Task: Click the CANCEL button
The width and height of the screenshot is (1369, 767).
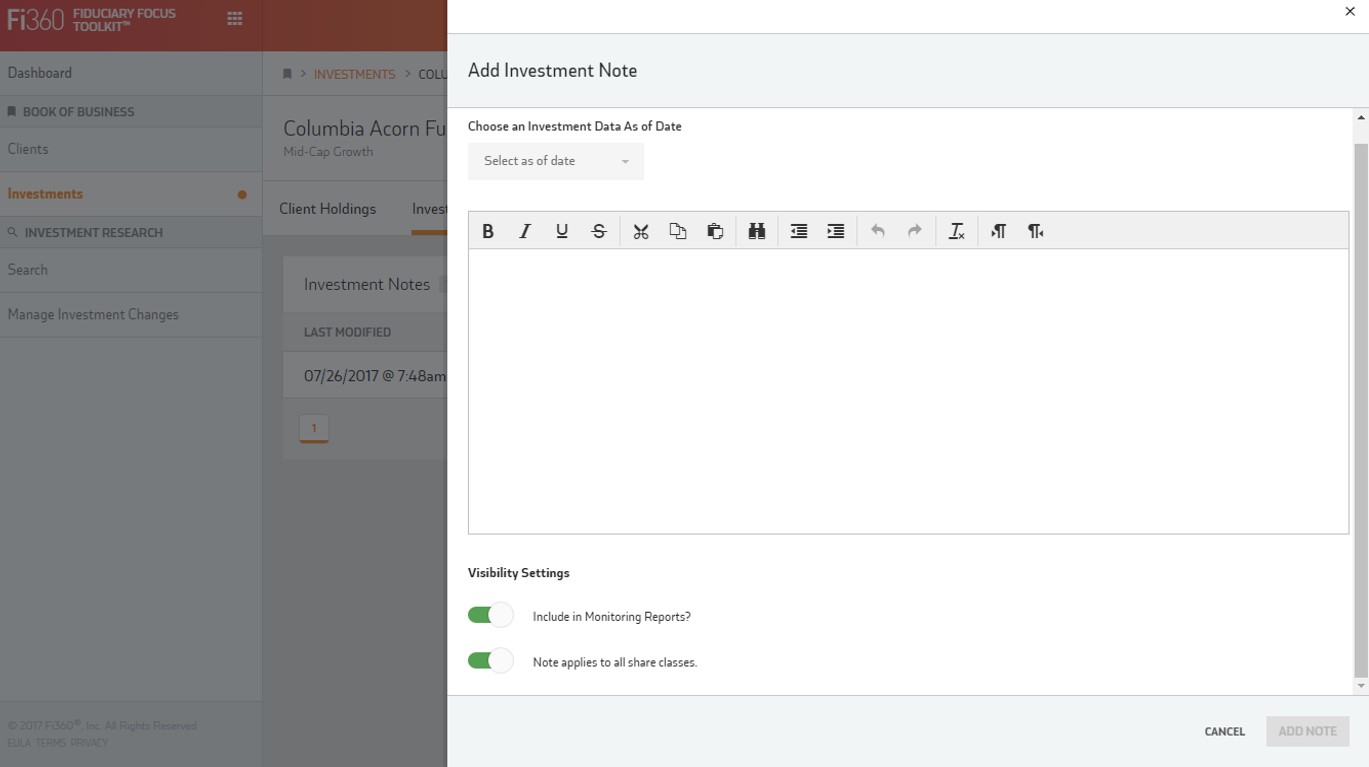Action: click(x=1224, y=731)
